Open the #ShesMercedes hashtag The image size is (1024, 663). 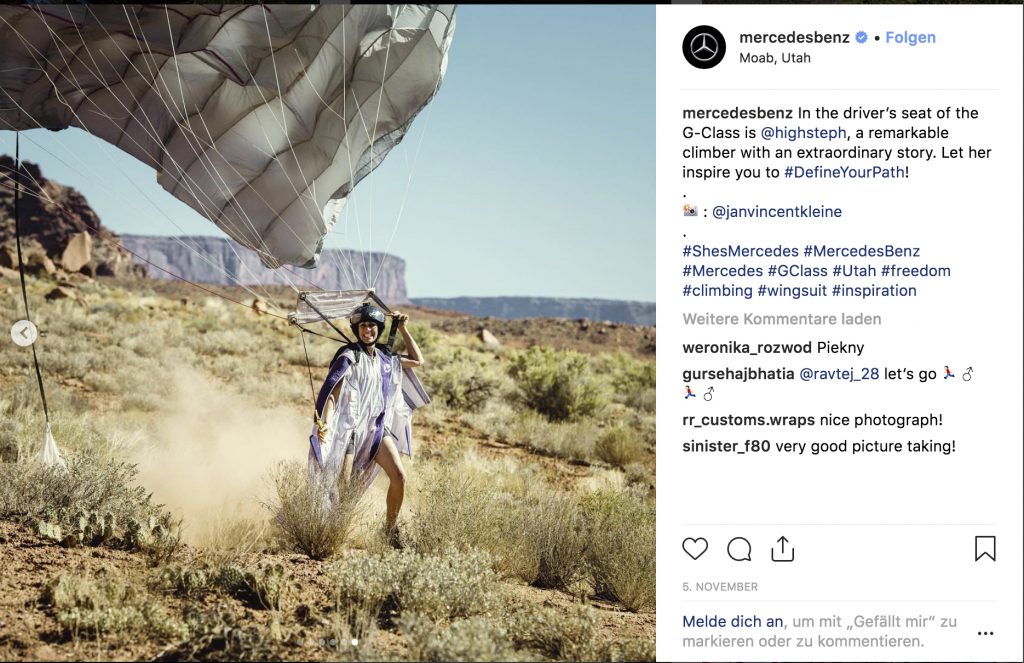[x=741, y=251]
